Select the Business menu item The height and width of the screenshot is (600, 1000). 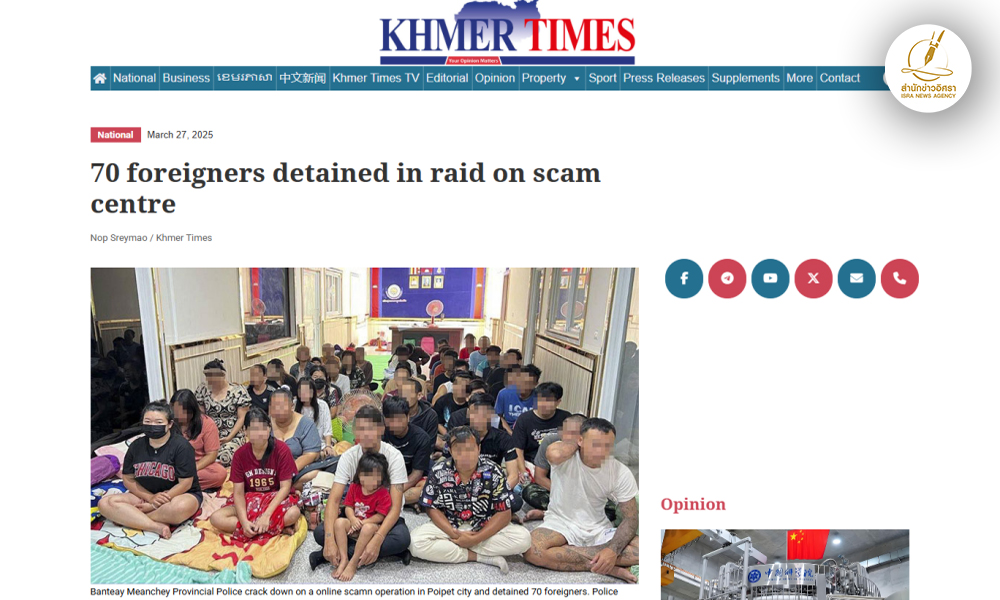[x=186, y=78]
